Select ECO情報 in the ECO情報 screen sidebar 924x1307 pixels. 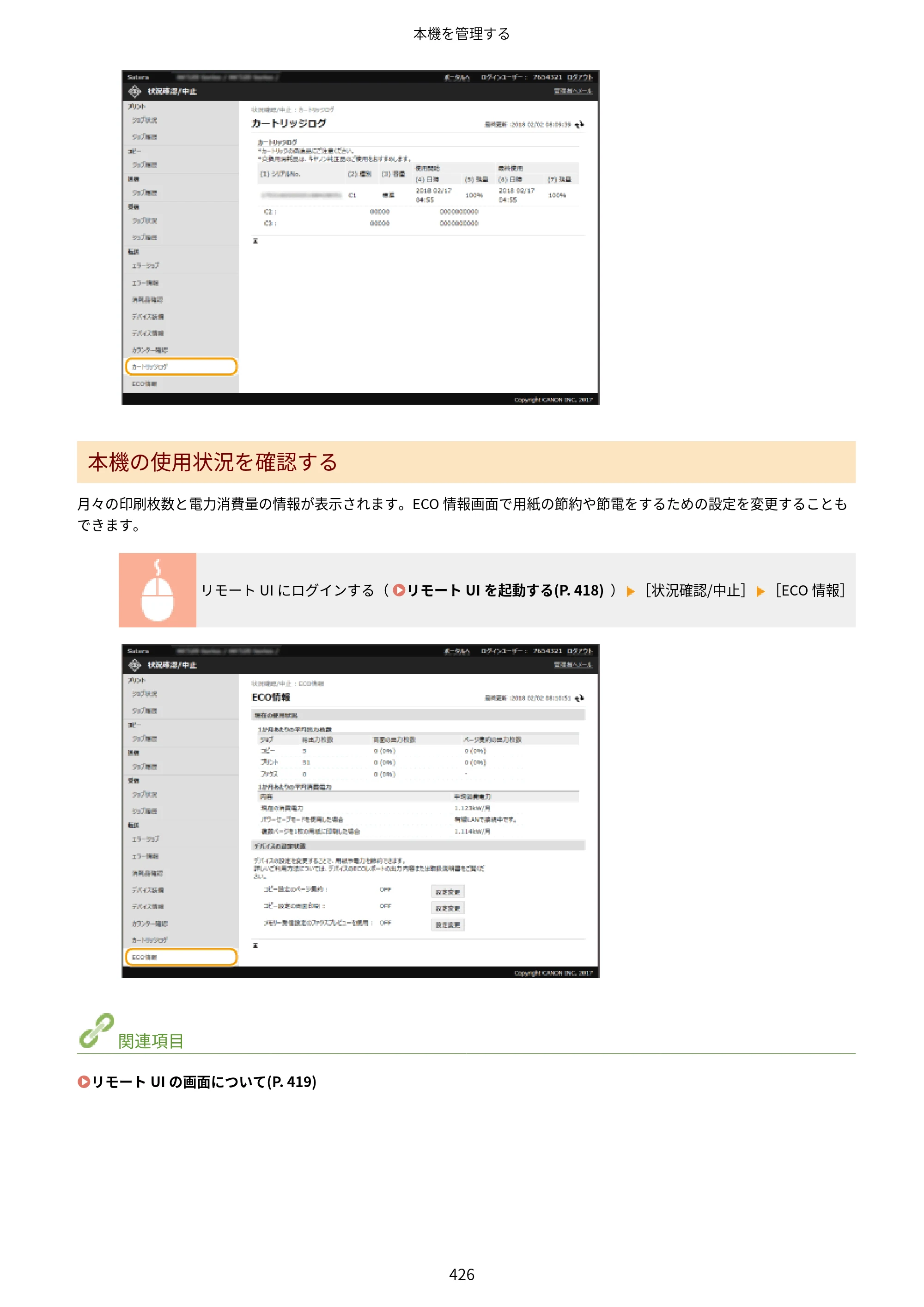pyautogui.click(x=181, y=957)
